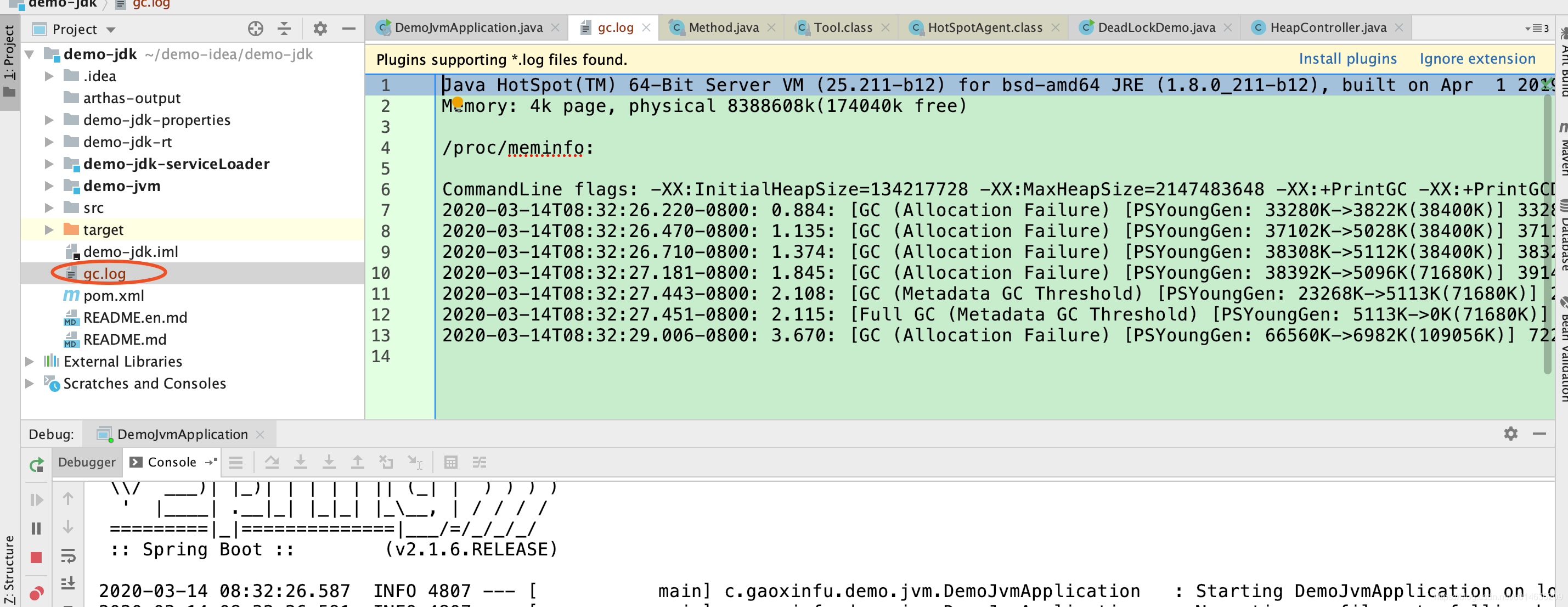Expand demo-jdk-serviceLoader module
This screenshot has width=1568, height=607.
pos(49,164)
